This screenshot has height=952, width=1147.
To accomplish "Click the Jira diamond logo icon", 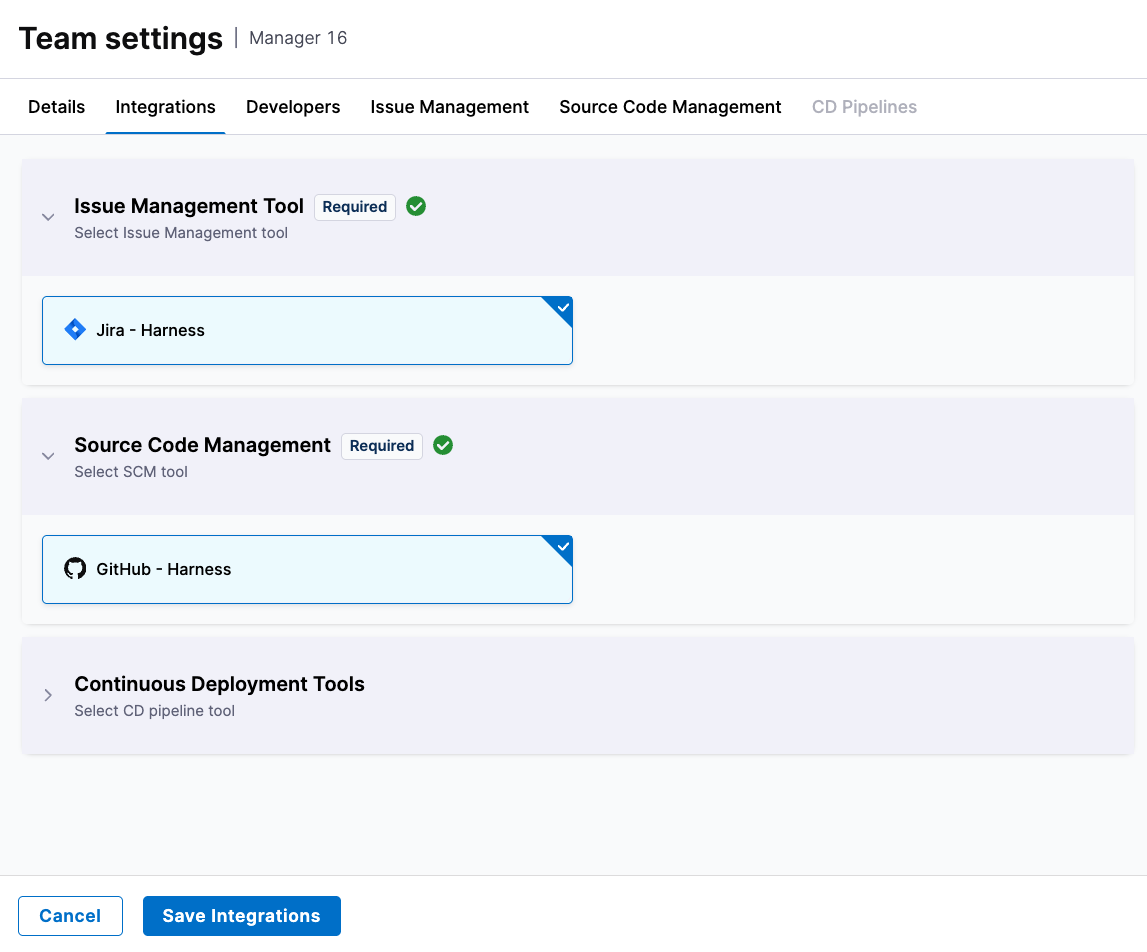I will coord(75,330).
